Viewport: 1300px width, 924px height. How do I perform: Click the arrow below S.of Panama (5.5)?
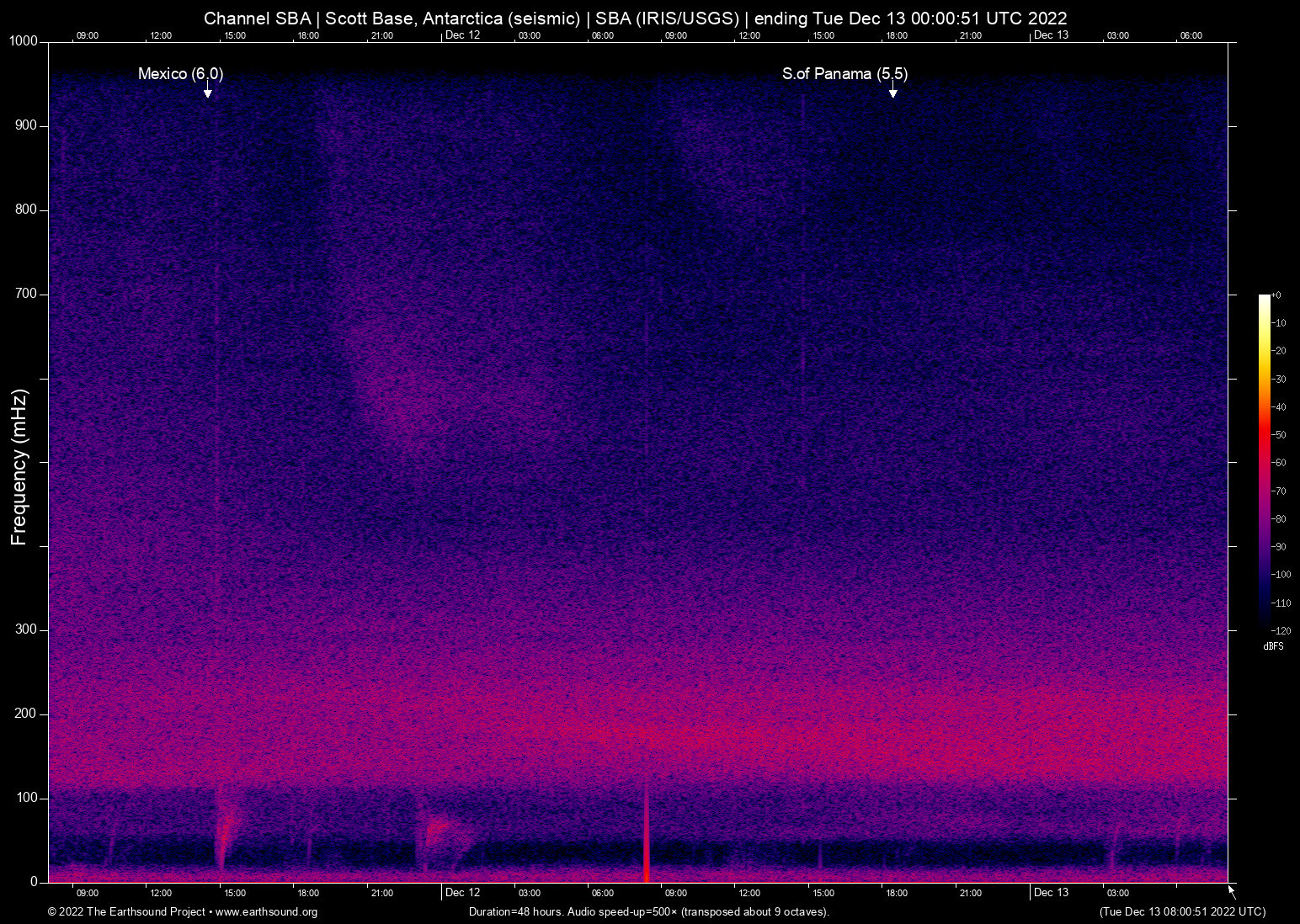coord(892,91)
